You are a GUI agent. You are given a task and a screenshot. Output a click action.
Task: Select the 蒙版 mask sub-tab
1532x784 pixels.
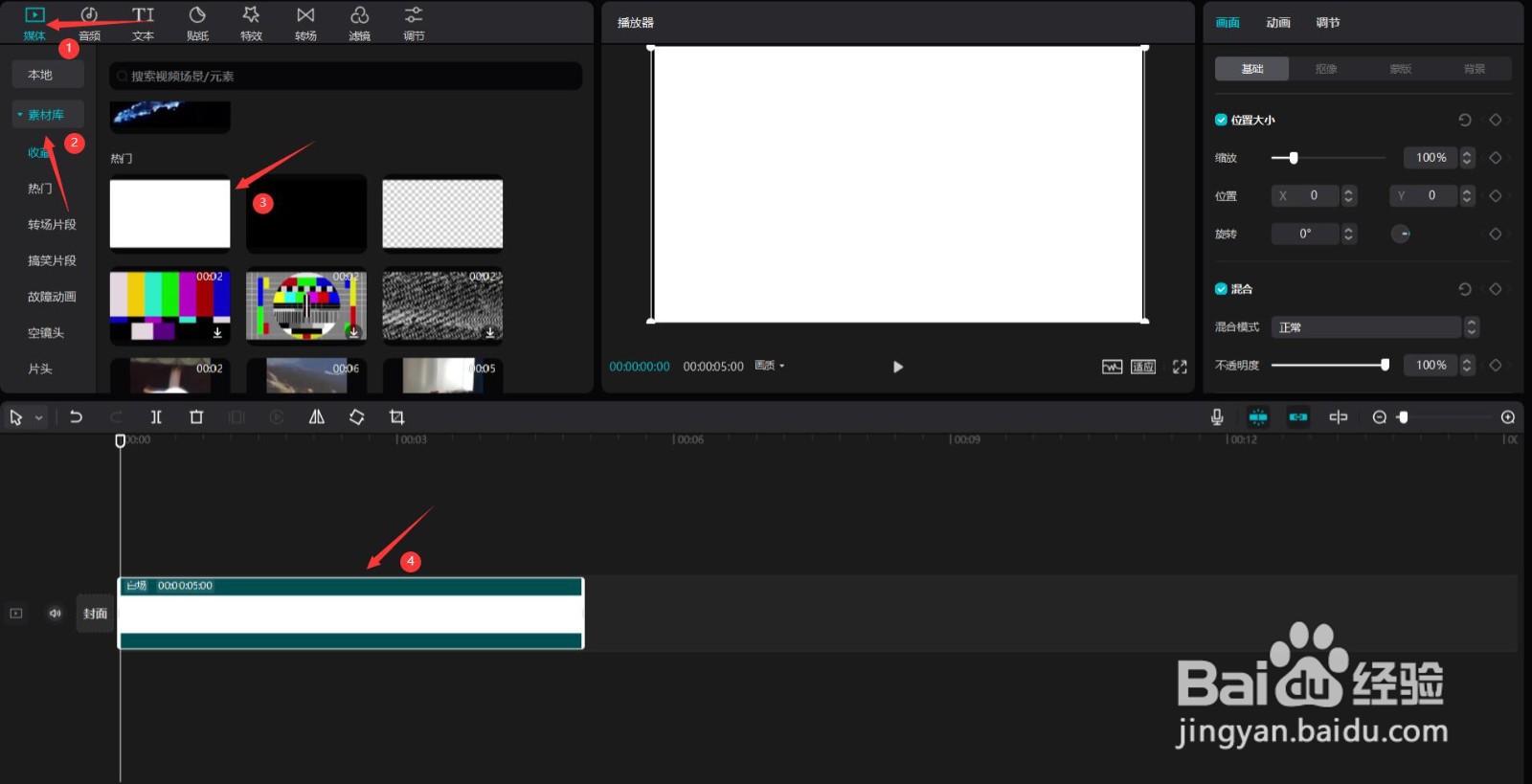tap(1401, 69)
